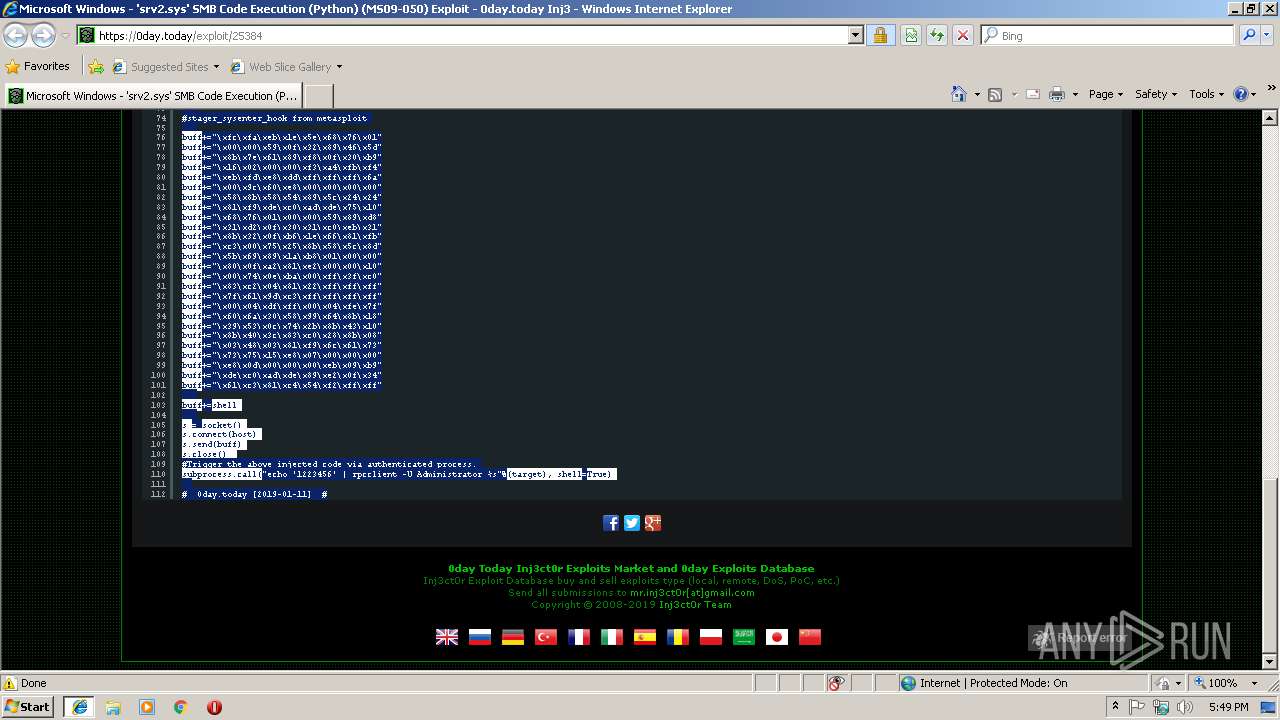This screenshot has height=720, width=1280.
Task: Switch site language to Chinese flag
Action: (810, 637)
